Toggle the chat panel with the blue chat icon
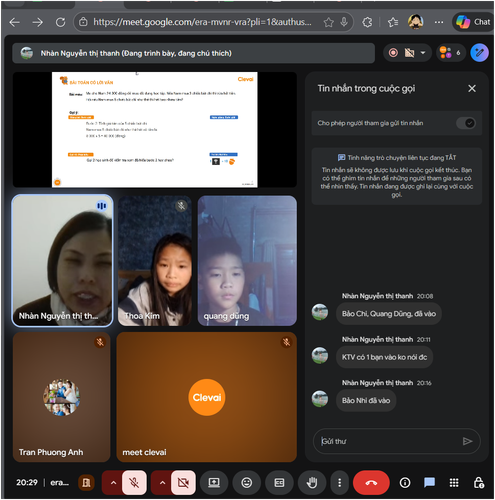 429,482
